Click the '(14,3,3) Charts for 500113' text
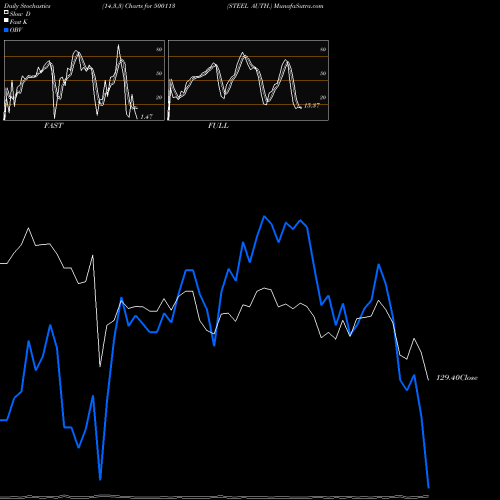 [139, 6]
